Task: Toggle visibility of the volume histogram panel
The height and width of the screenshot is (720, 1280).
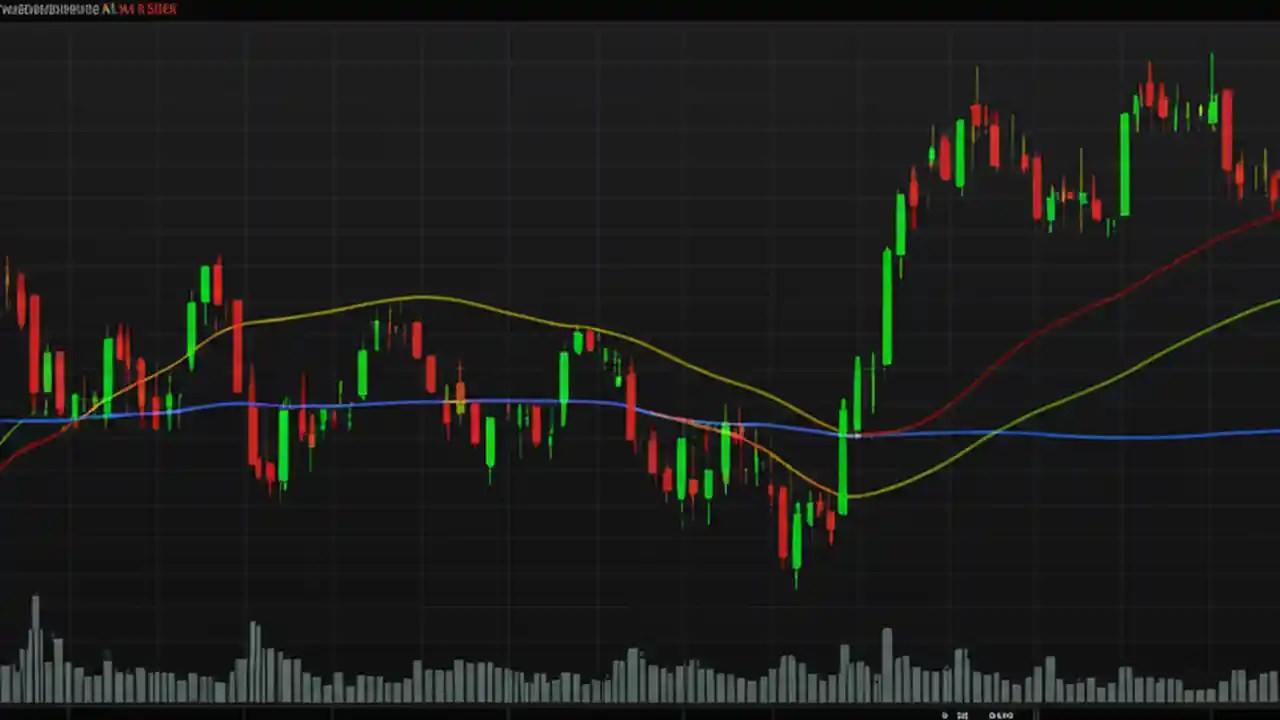Action: [x=640, y=660]
